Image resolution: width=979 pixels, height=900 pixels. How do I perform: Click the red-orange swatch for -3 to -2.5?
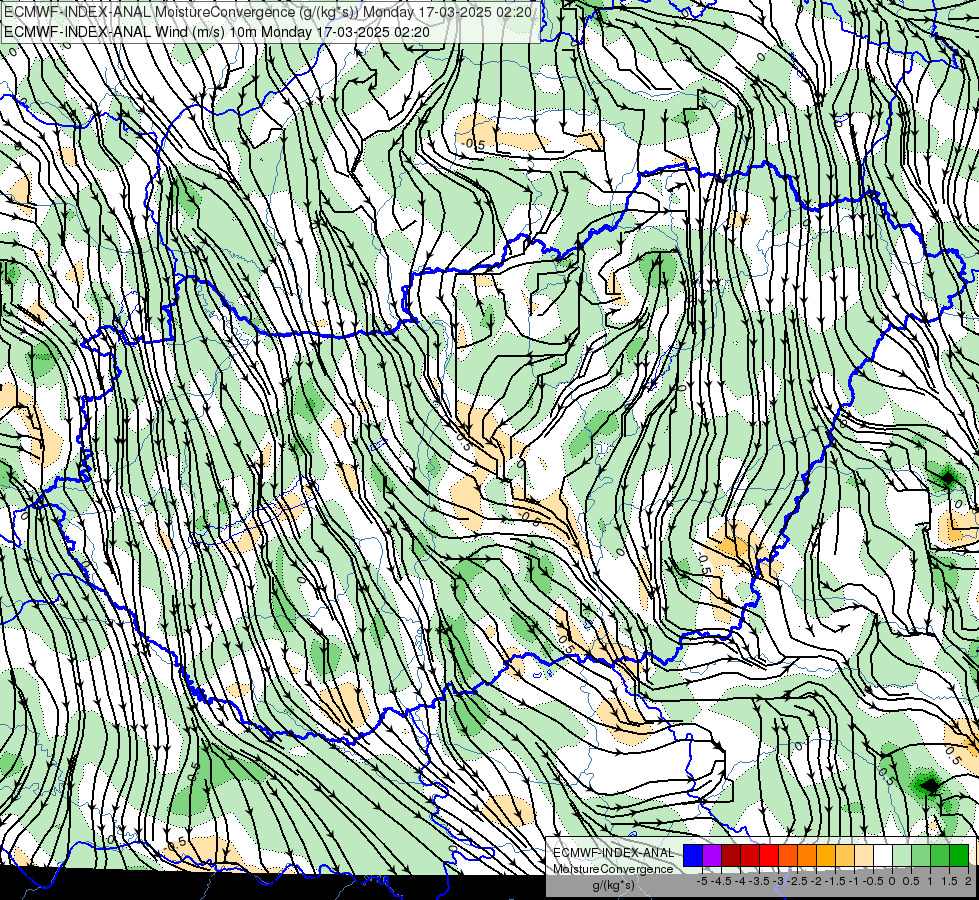pyautogui.click(x=788, y=855)
